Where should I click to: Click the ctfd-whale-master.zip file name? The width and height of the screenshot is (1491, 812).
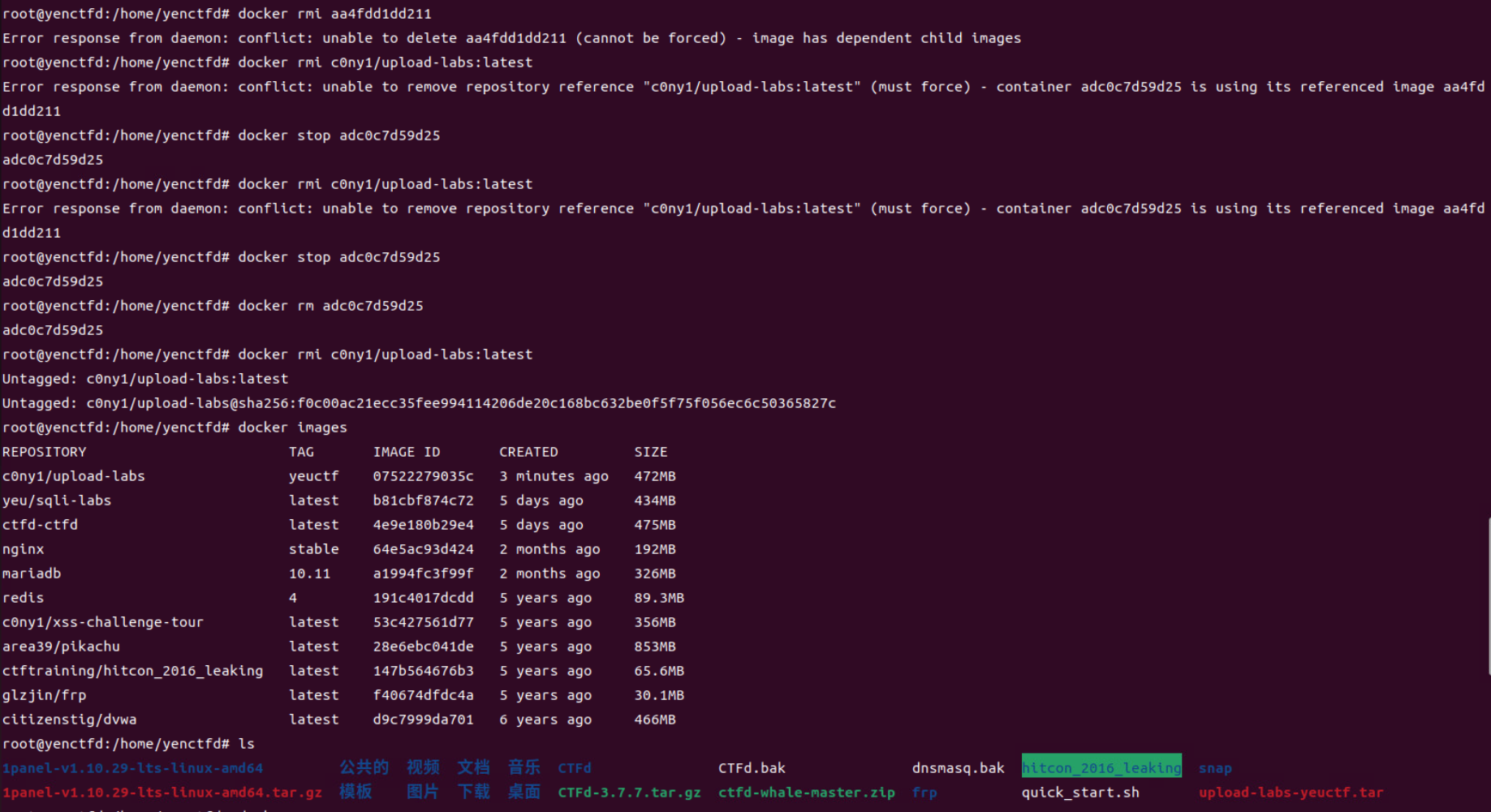tap(806, 793)
